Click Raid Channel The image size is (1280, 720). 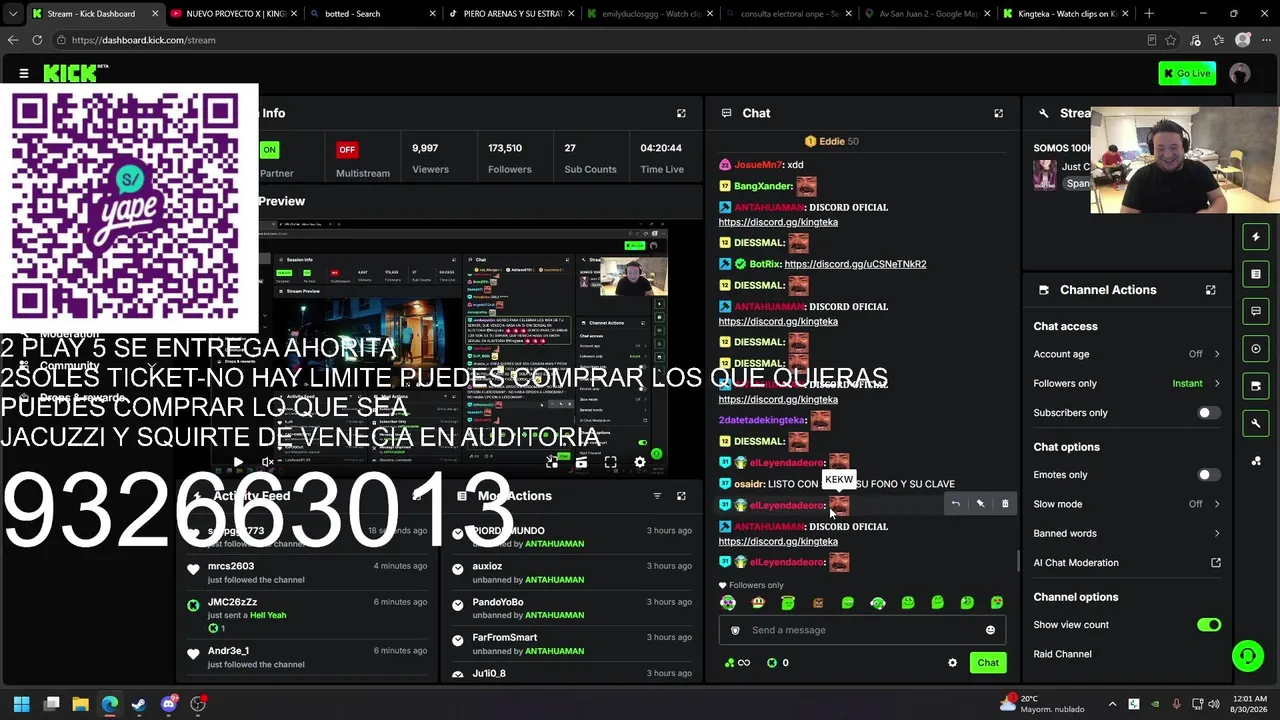pyautogui.click(x=1062, y=654)
